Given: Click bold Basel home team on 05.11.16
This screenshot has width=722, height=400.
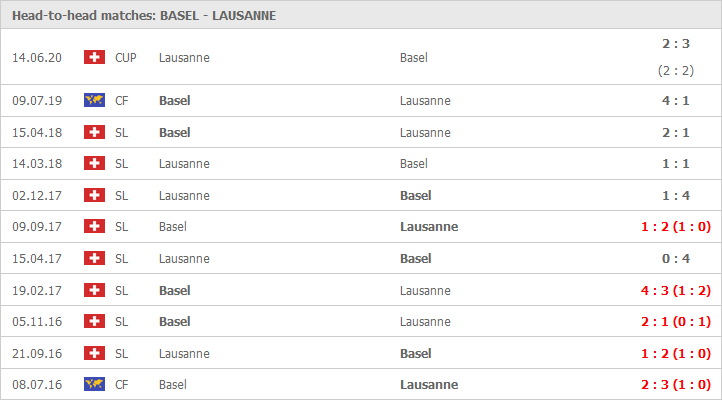Looking at the screenshot, I should tap(175, 321).
